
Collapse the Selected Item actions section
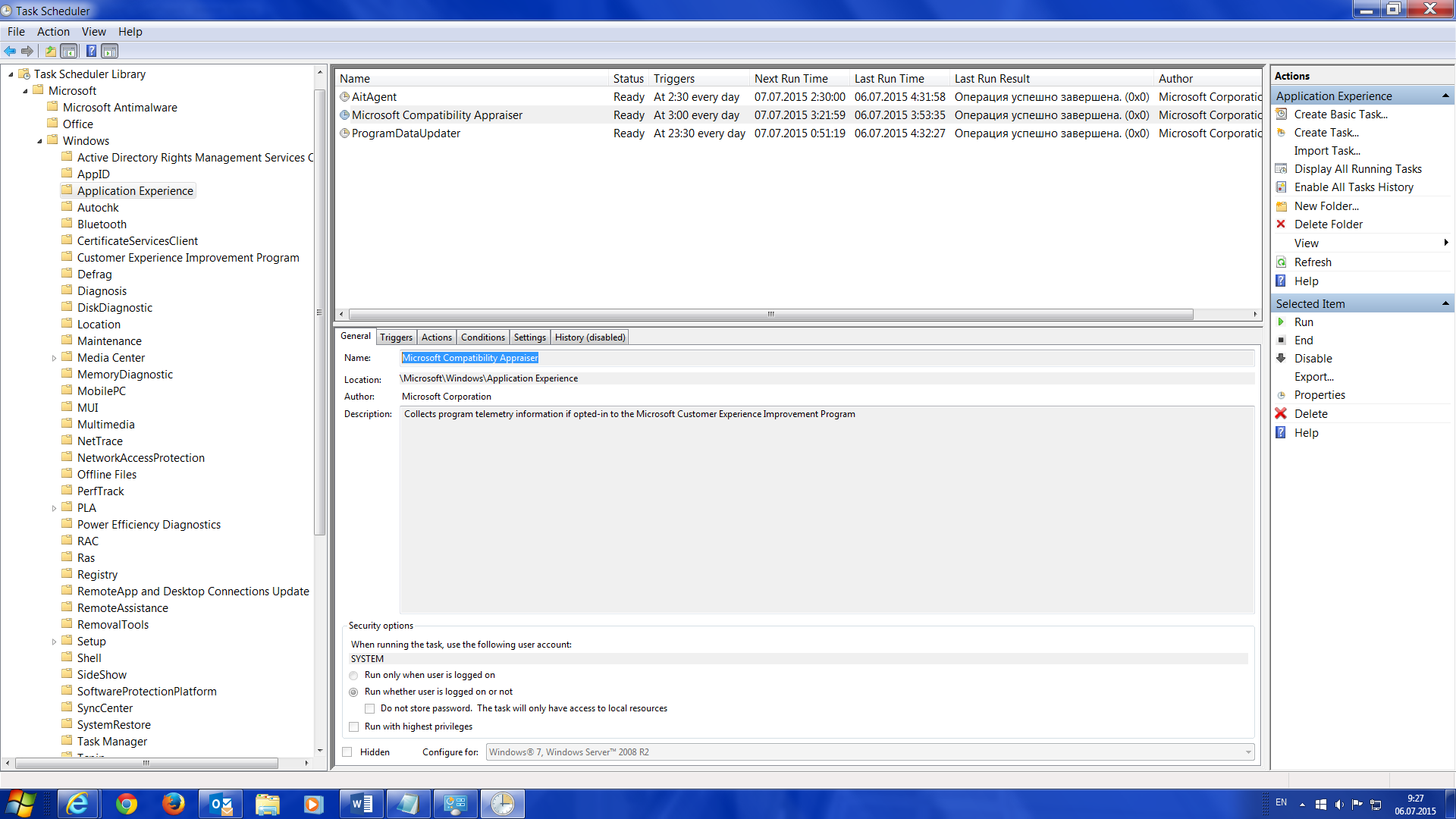(x=1445, y=303)
